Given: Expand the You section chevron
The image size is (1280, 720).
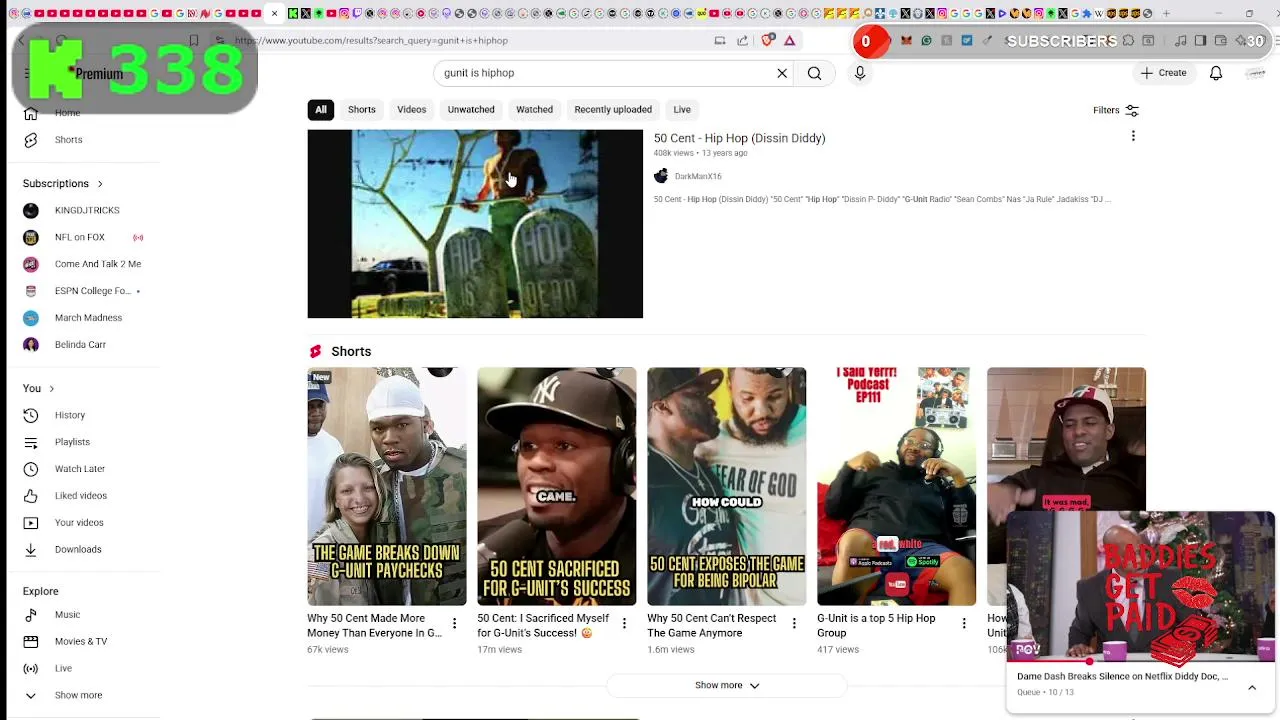Looking at the screenshot, I should point(51,389).
